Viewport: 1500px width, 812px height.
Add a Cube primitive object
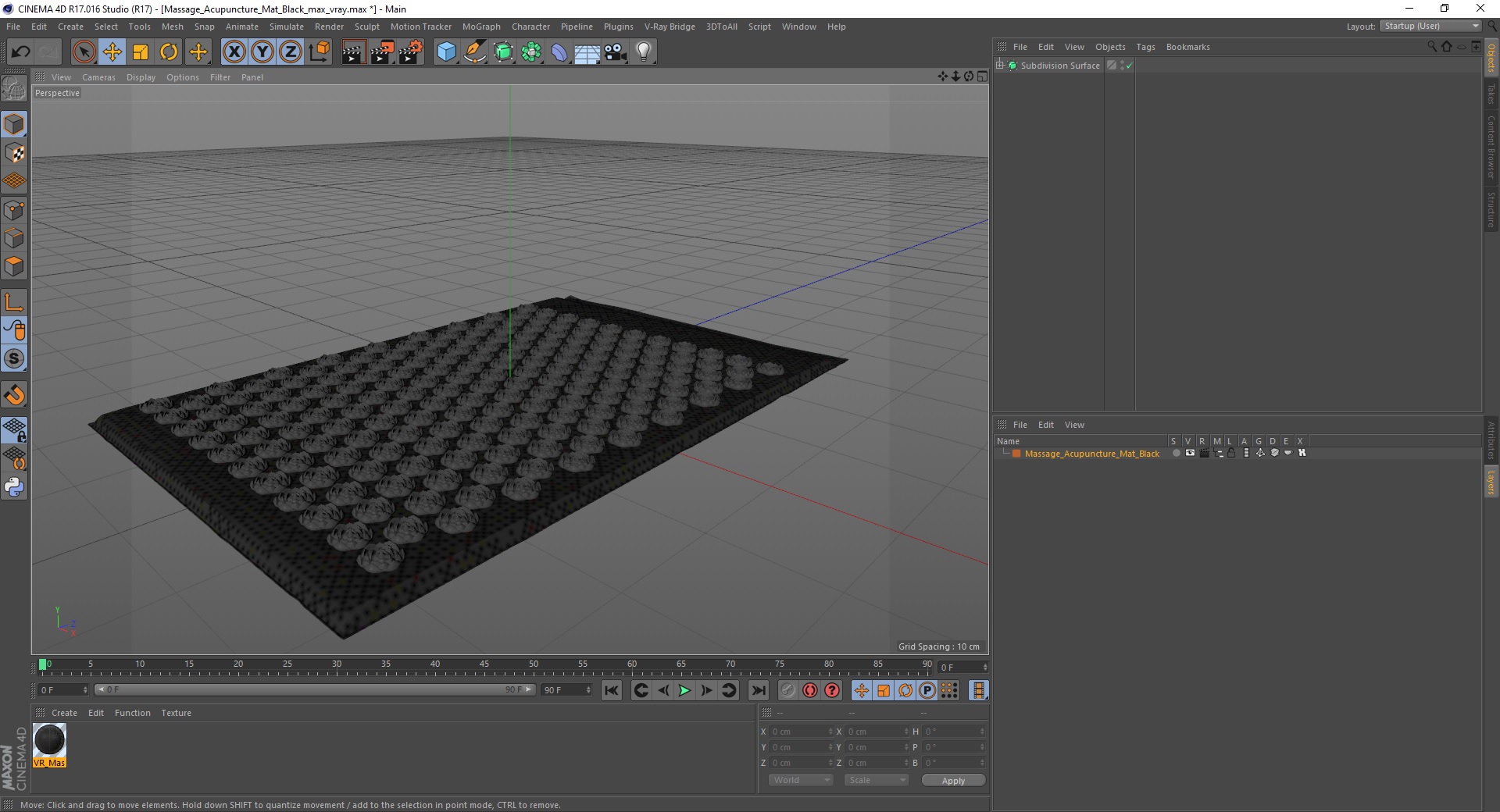446,52
